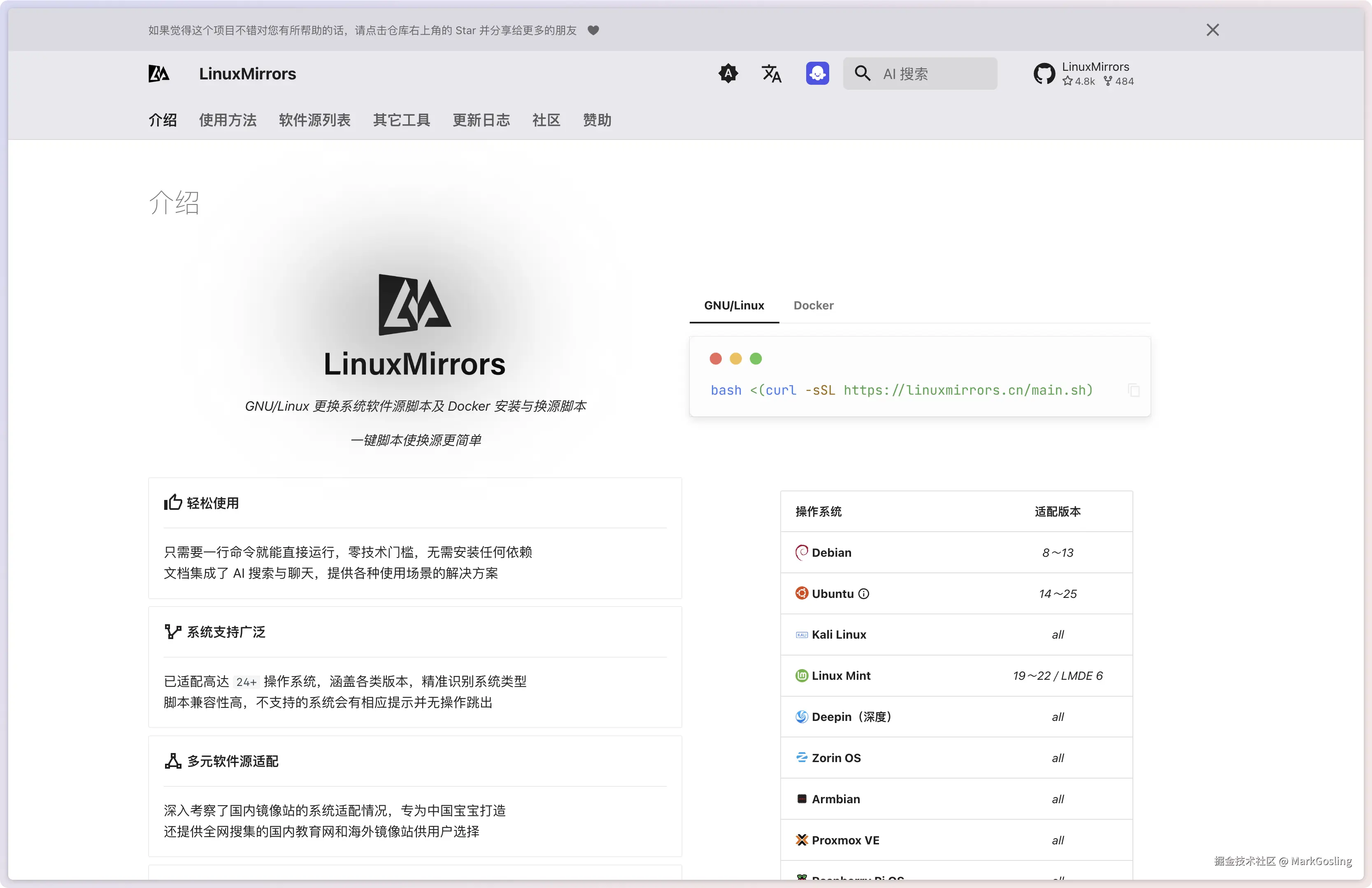Click the AI 搜索 search field
Viewport: 1372px width, 888px height.
pos(928,73)
